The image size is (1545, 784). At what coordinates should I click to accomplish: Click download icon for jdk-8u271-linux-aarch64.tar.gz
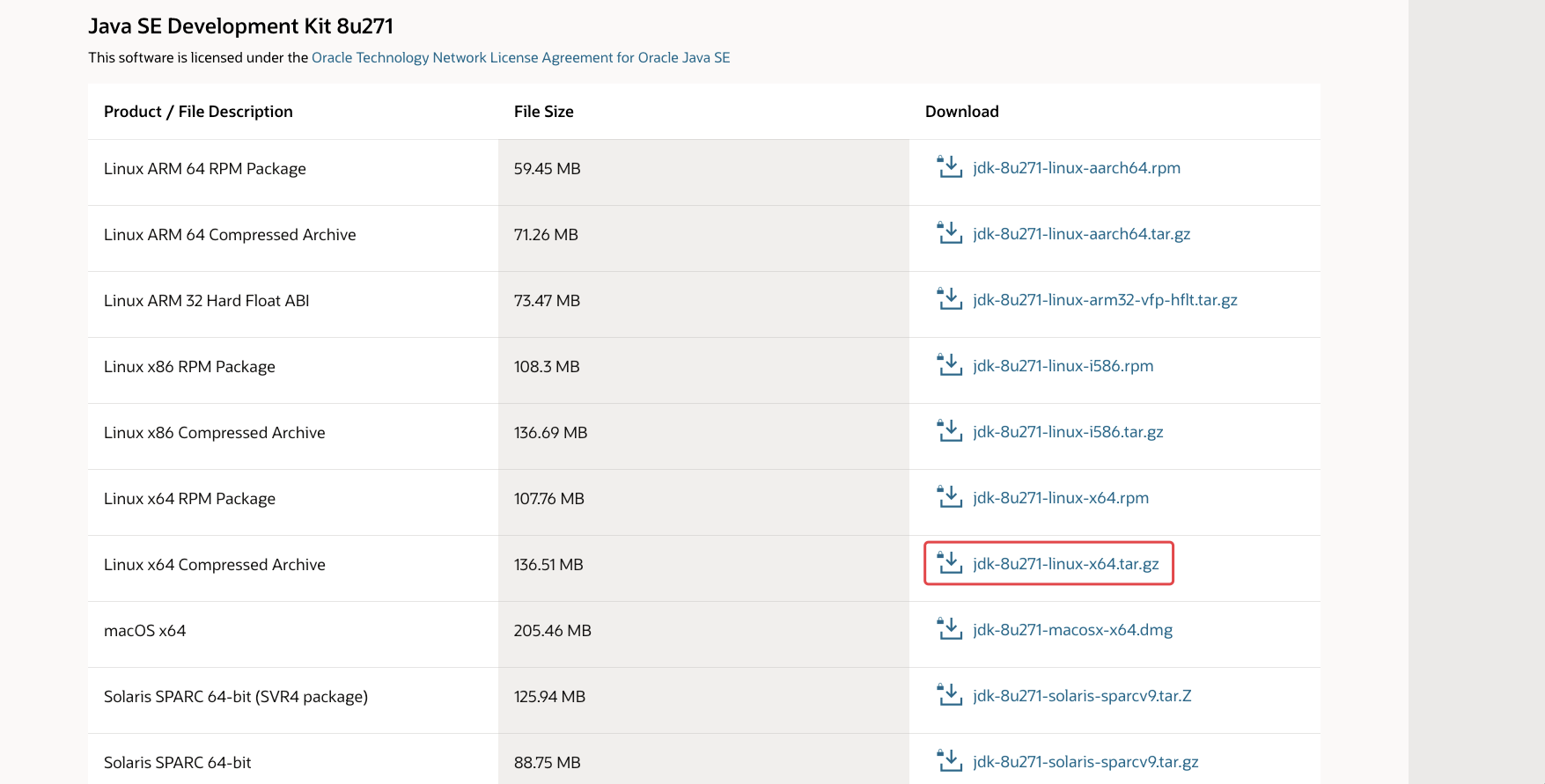click(x=949, y=233)
